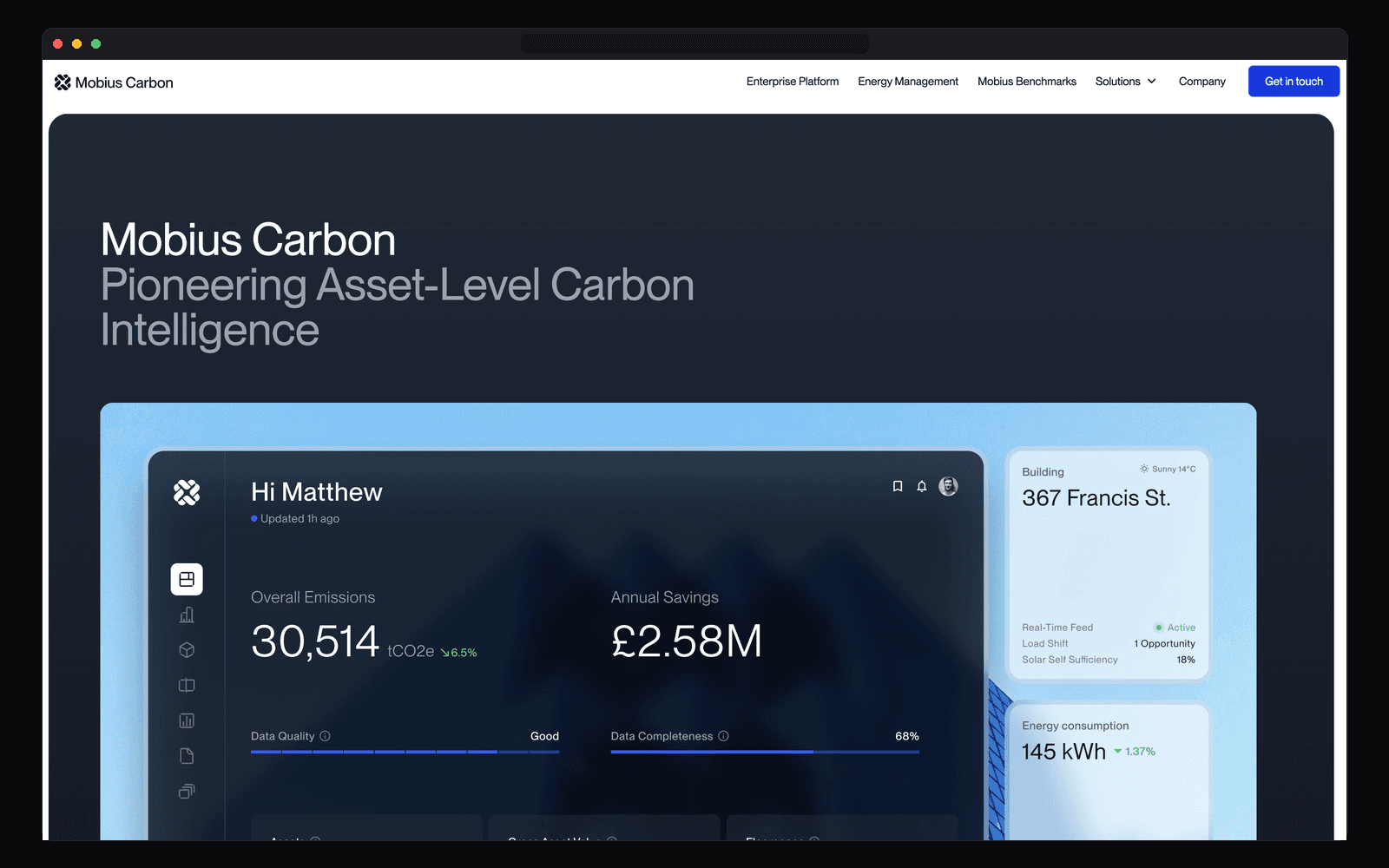
Task: Select the 367 Francis St. building card
Action: tap(1108, 564)
